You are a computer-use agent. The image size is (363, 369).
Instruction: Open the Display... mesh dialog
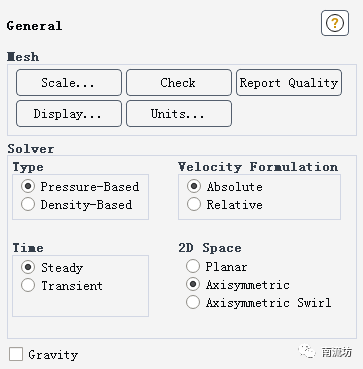tap(69, 114)
